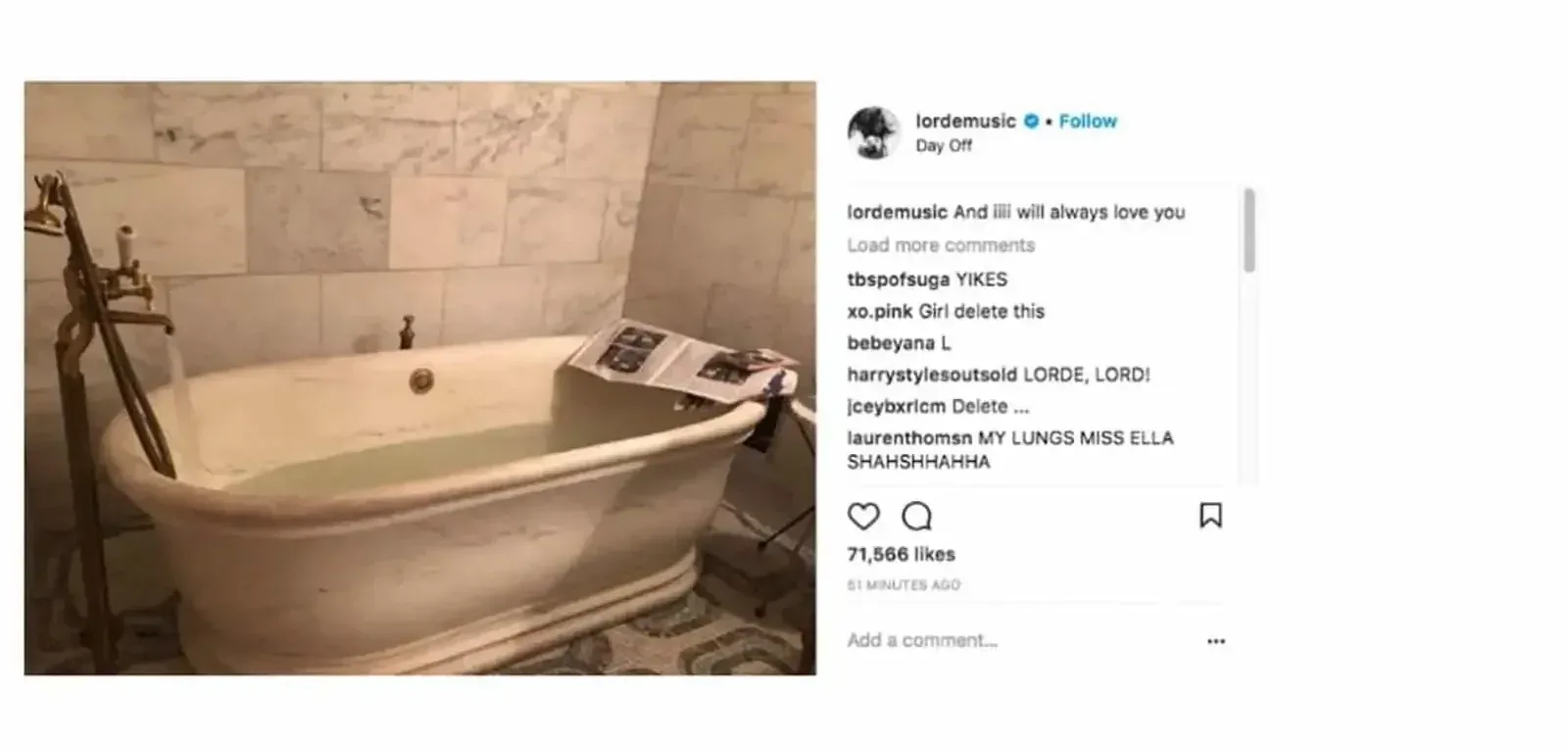
Task: Open the xo.pink commenter profile
Action: (880, 312)
